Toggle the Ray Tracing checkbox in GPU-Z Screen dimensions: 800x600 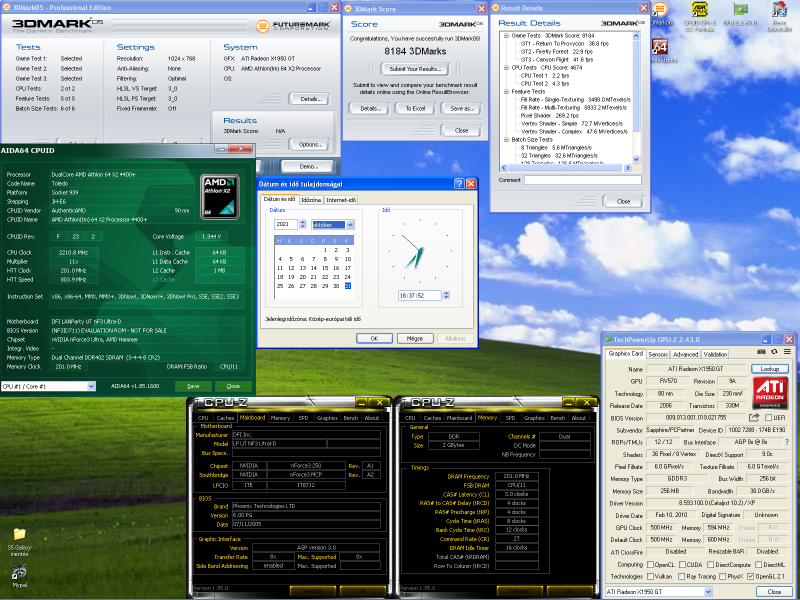[x=681, y=576]
